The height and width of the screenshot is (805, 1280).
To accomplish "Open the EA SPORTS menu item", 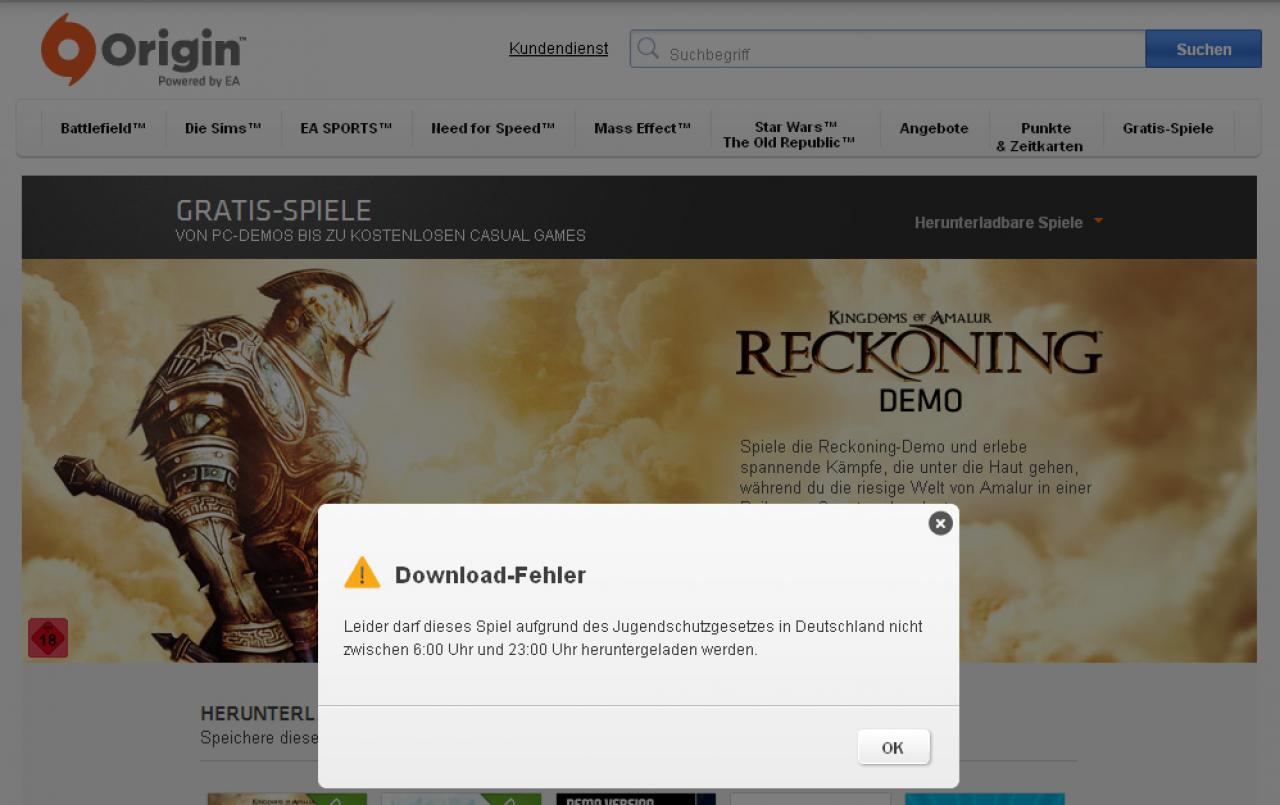I will pyautogui.click(x=346, y=128).
